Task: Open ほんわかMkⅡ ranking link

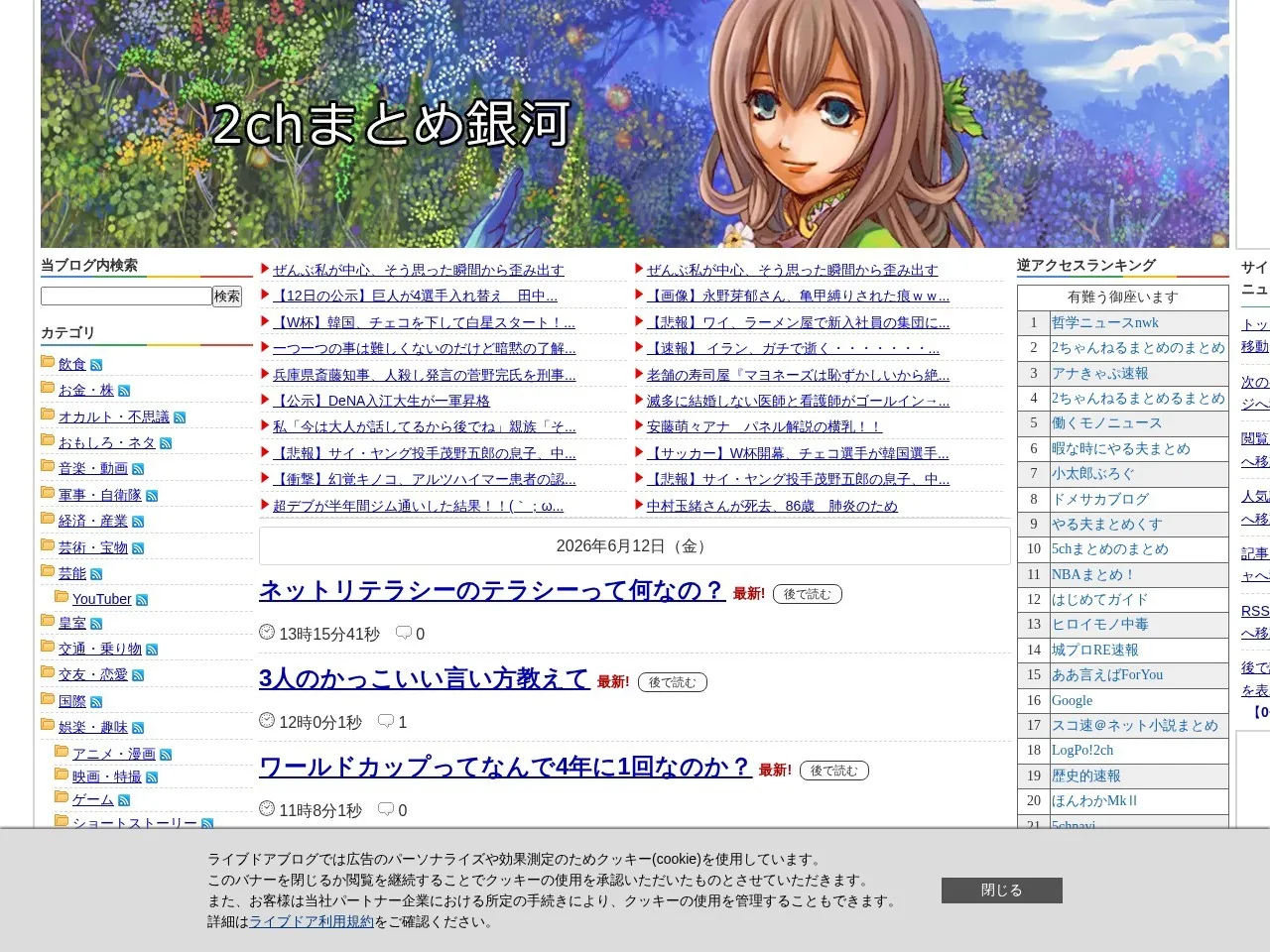Action: point(1094,801)
